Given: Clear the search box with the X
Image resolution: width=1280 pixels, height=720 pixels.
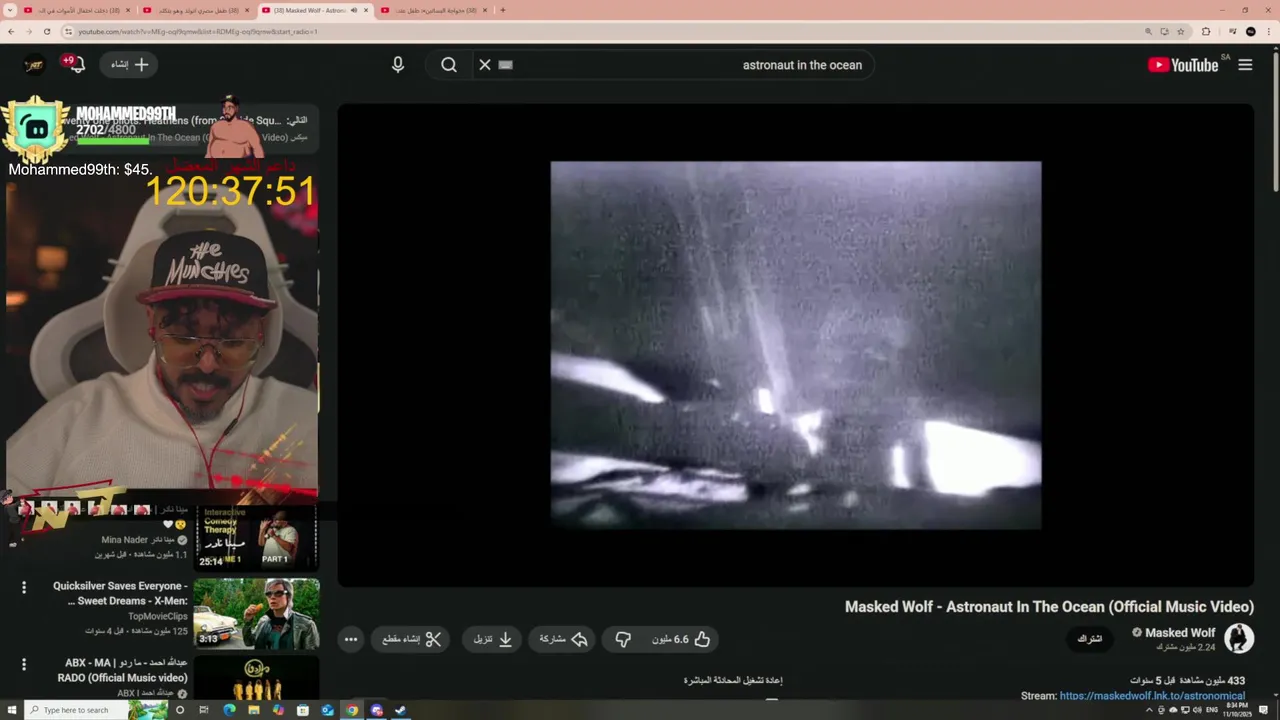Looking at the screenshot, I should coord(485,65).
